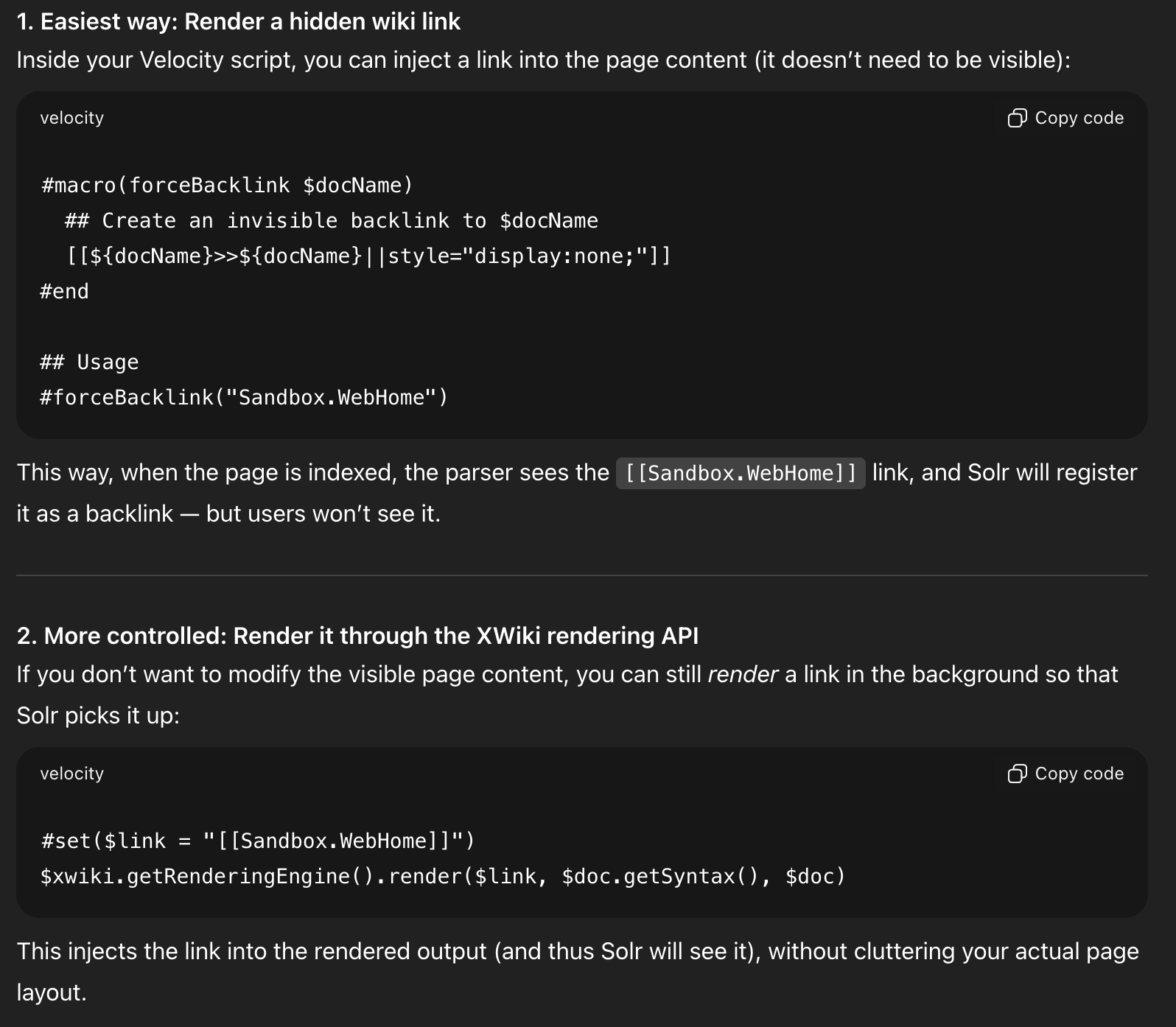Click the #macro(forceBacklink $docName) code line
Image resolution: width=1176 pixels, height=1027 pixels.
click(x=227, y=185)
